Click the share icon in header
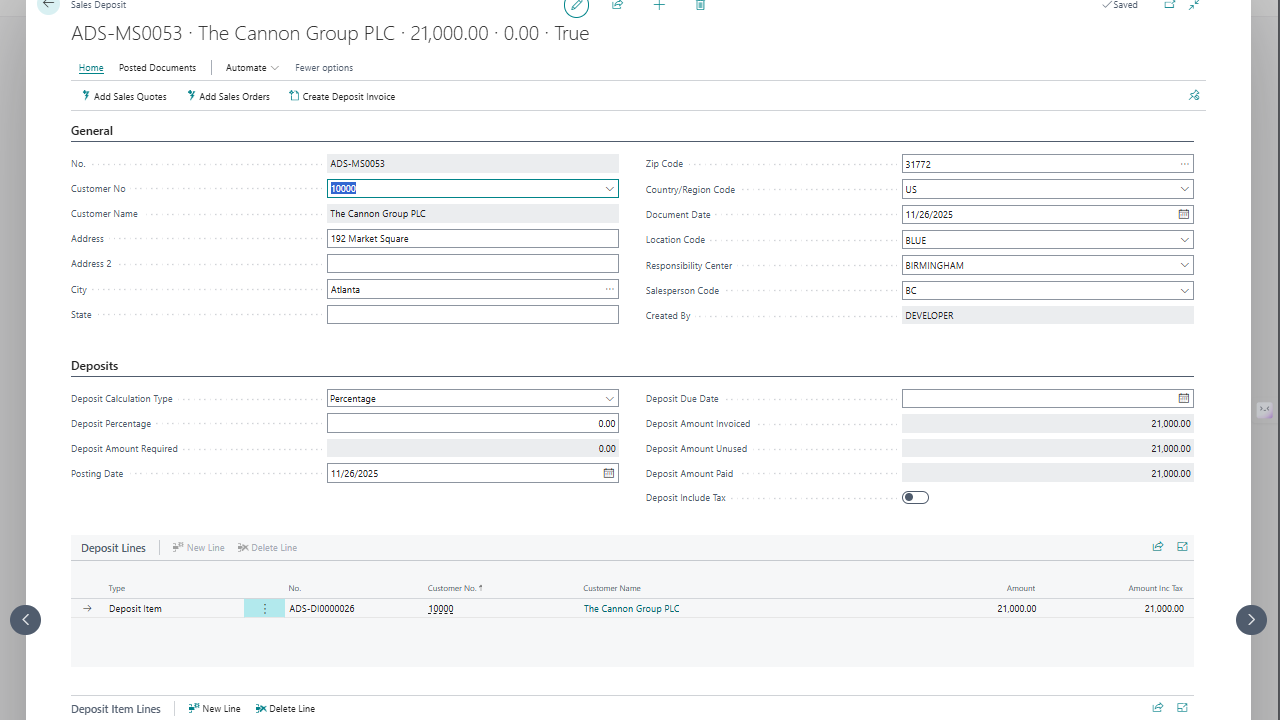This screenshot has width=1280, height=720. pyautogui.click(x=617, y=6)
